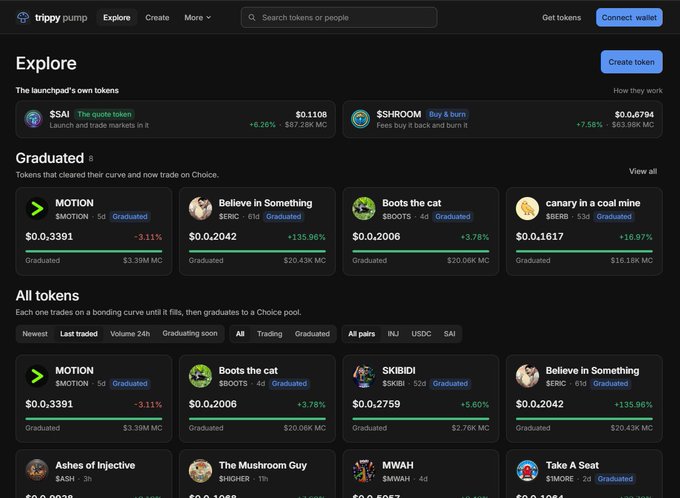680x498 pixels.
Task: Click the +135.96% change in Graduated section
Action: [x=306, y=237]
